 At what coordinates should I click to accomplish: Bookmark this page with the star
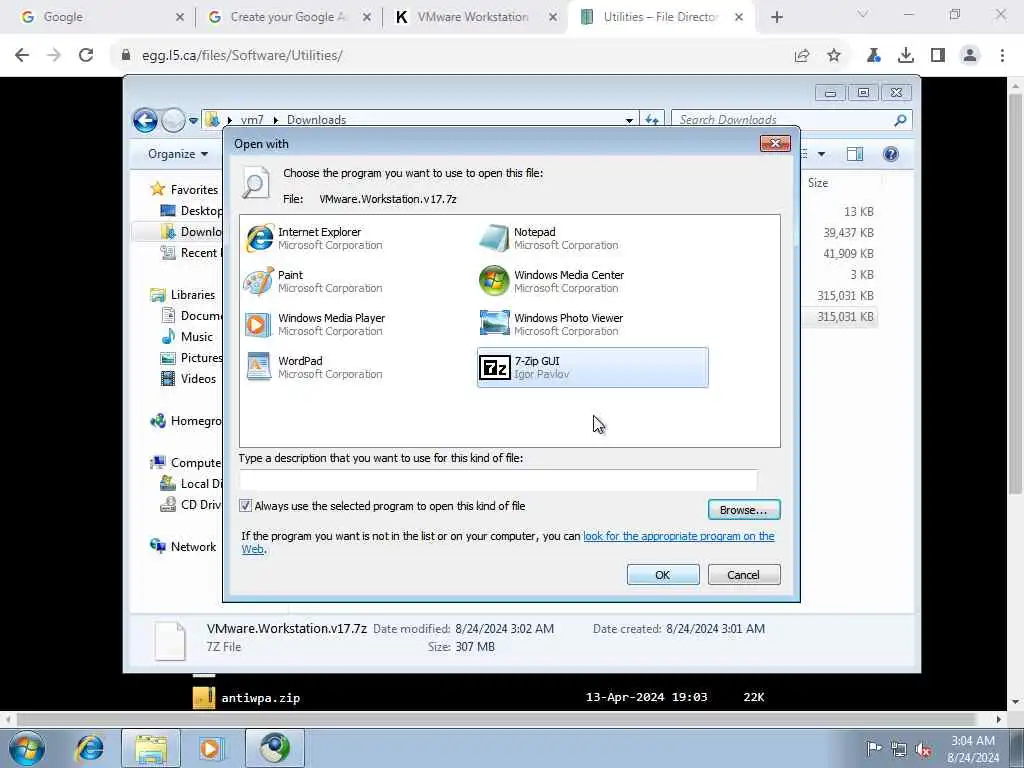[x=834, y=56]
